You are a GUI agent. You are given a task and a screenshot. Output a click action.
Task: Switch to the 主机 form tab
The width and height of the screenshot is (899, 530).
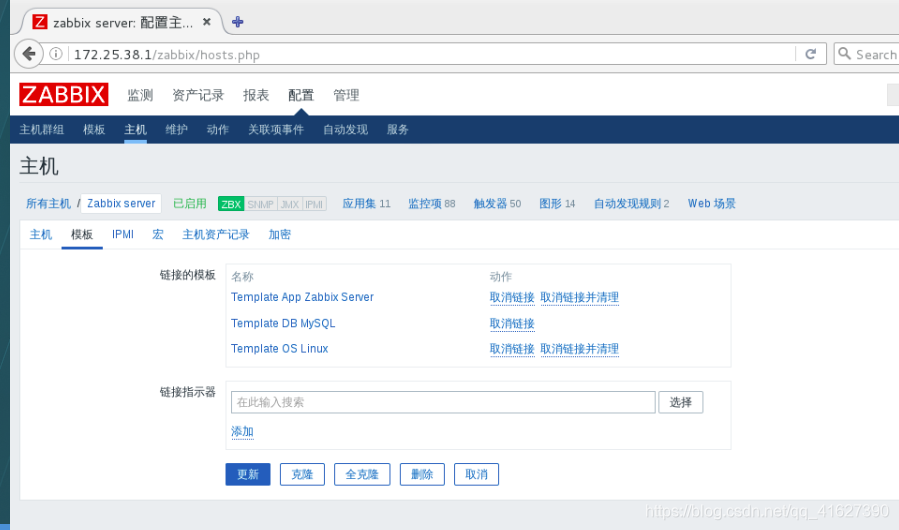(x=41, y=235)
